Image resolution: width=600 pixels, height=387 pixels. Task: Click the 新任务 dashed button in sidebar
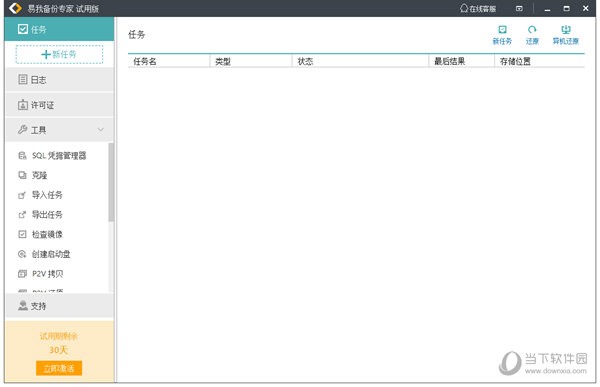tap(59, 54)
